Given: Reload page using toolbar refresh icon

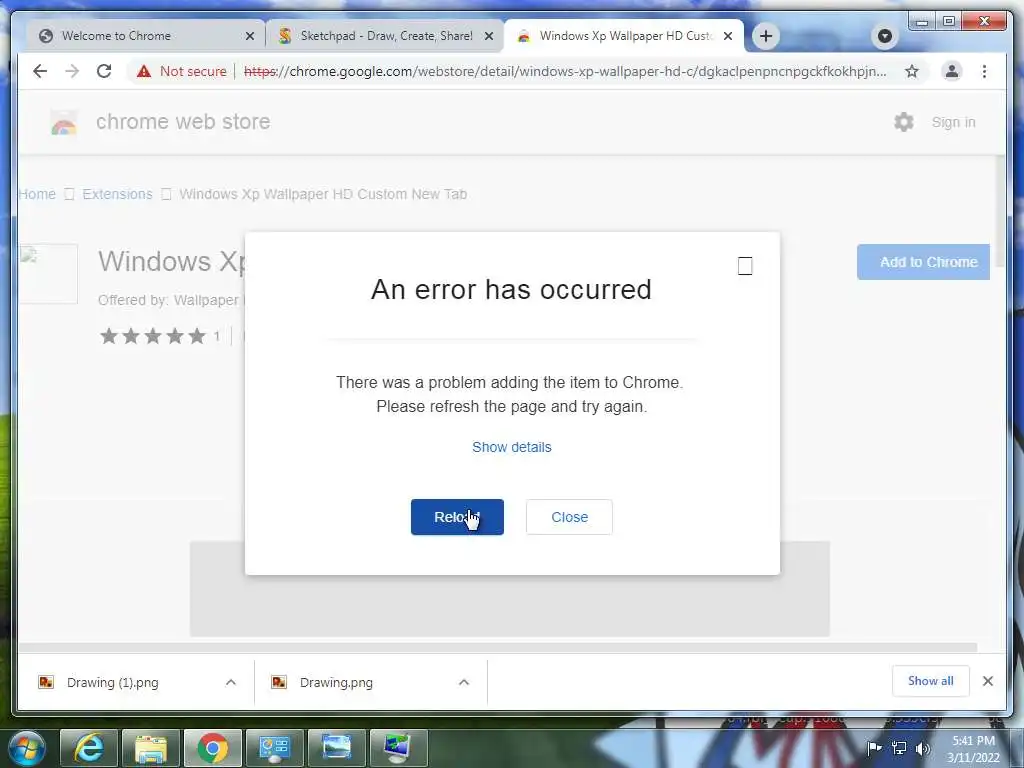Looking at the screenshot, I should (x=104, y=71).
